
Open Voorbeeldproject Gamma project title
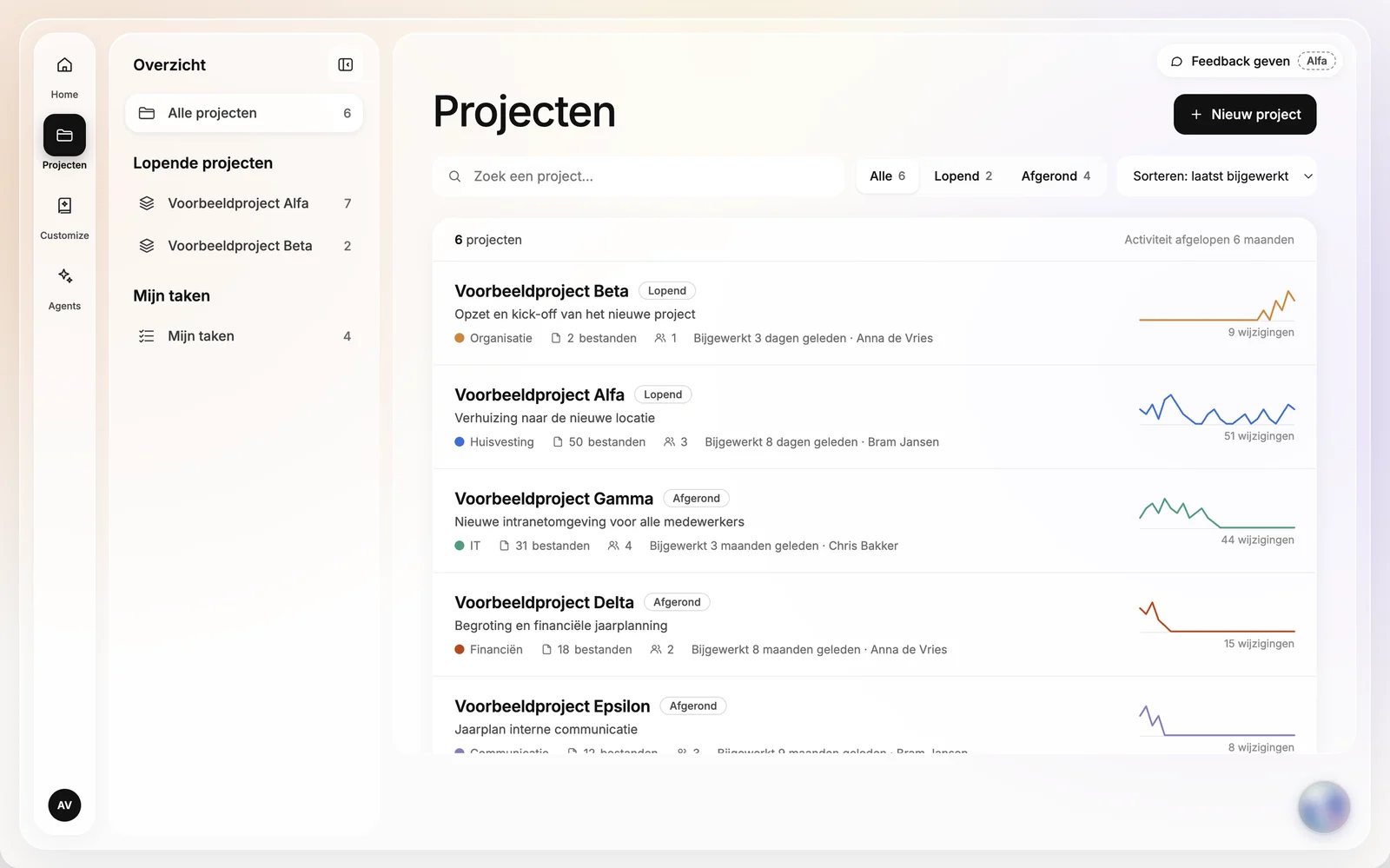[x=553, y=499]
